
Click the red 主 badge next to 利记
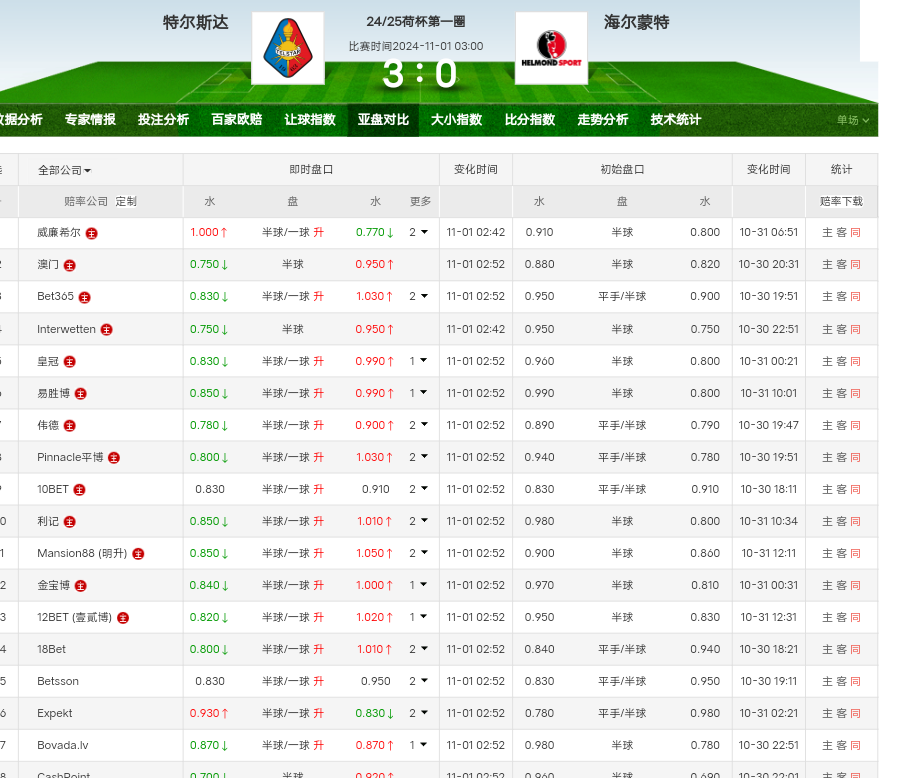(69, 522)
